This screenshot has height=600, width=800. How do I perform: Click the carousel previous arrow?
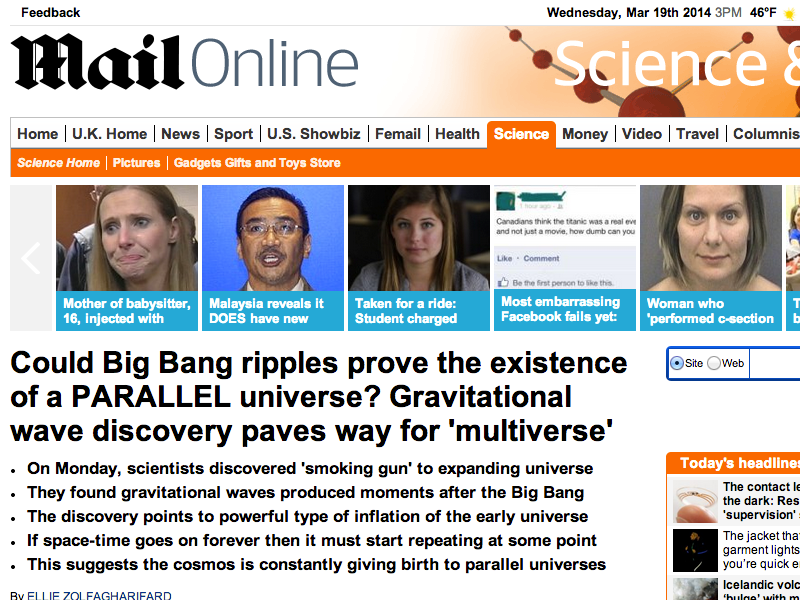(31, 258)
